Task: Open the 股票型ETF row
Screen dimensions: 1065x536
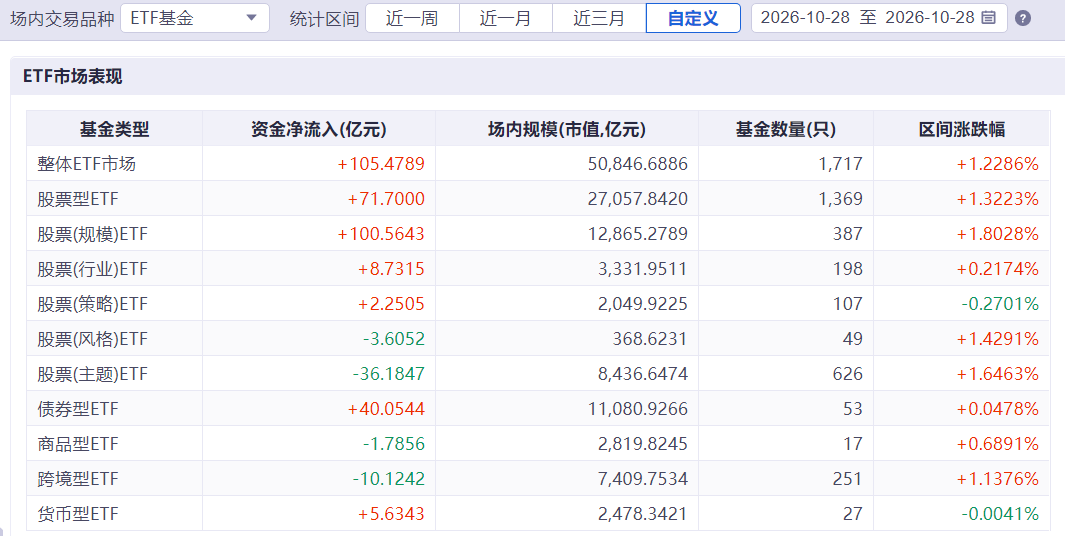Action: 539,199
